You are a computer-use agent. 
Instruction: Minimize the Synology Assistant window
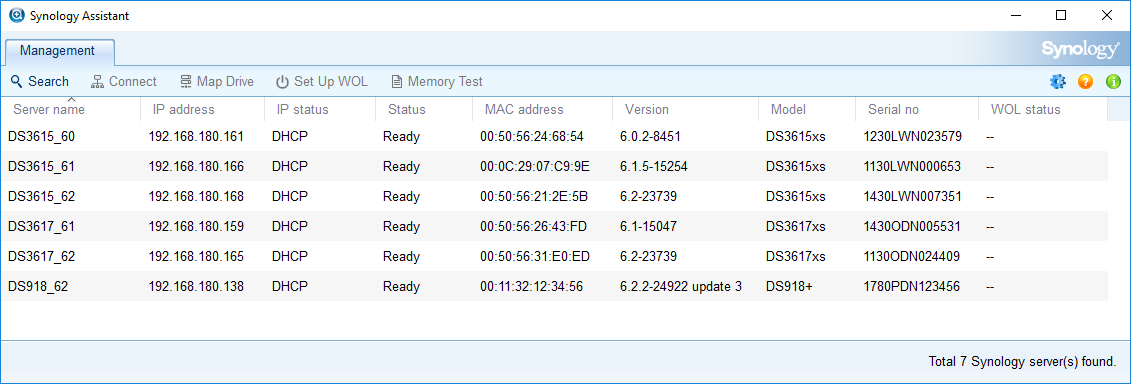coord(1016,15)
